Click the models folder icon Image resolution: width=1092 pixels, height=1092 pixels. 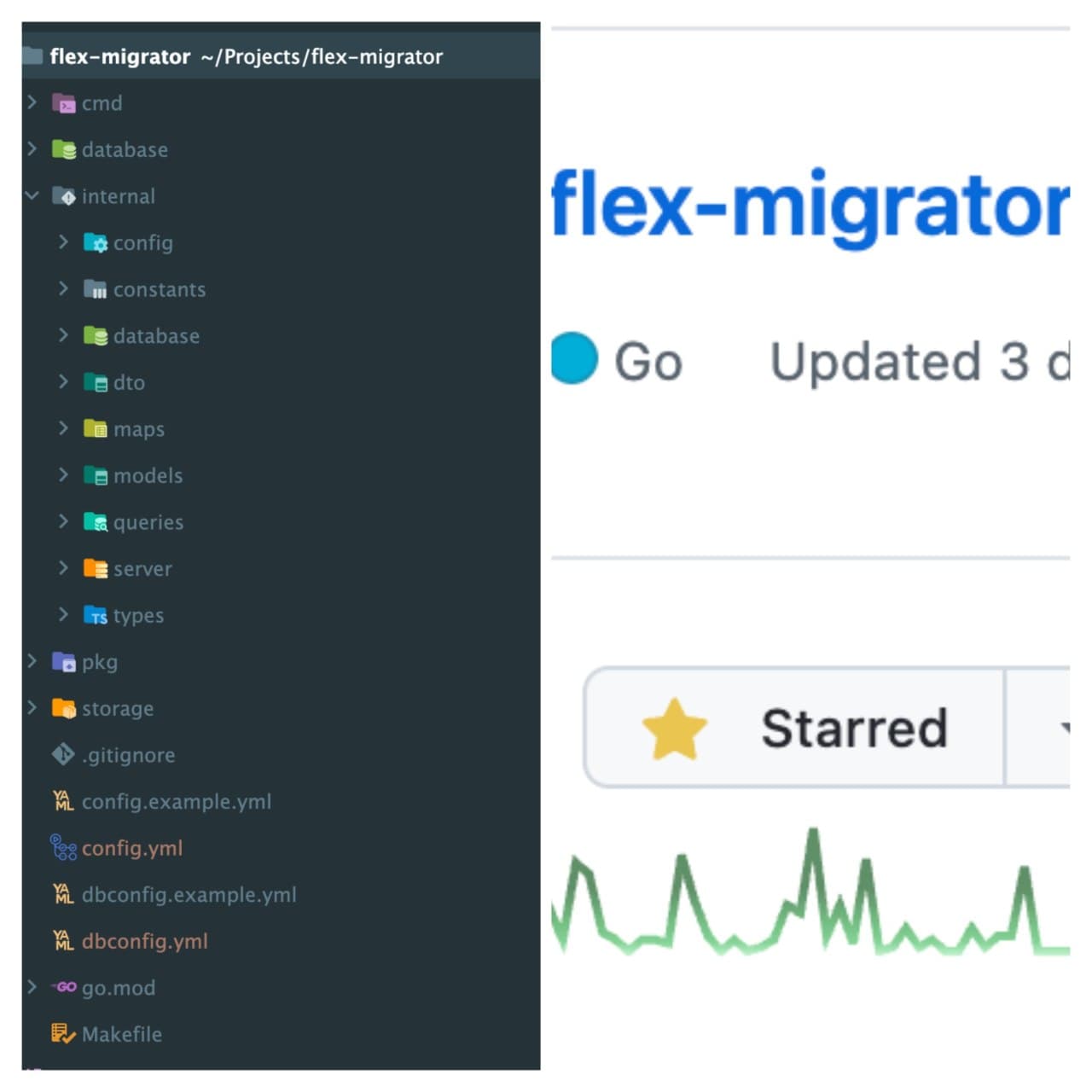(x=96, y=475)
